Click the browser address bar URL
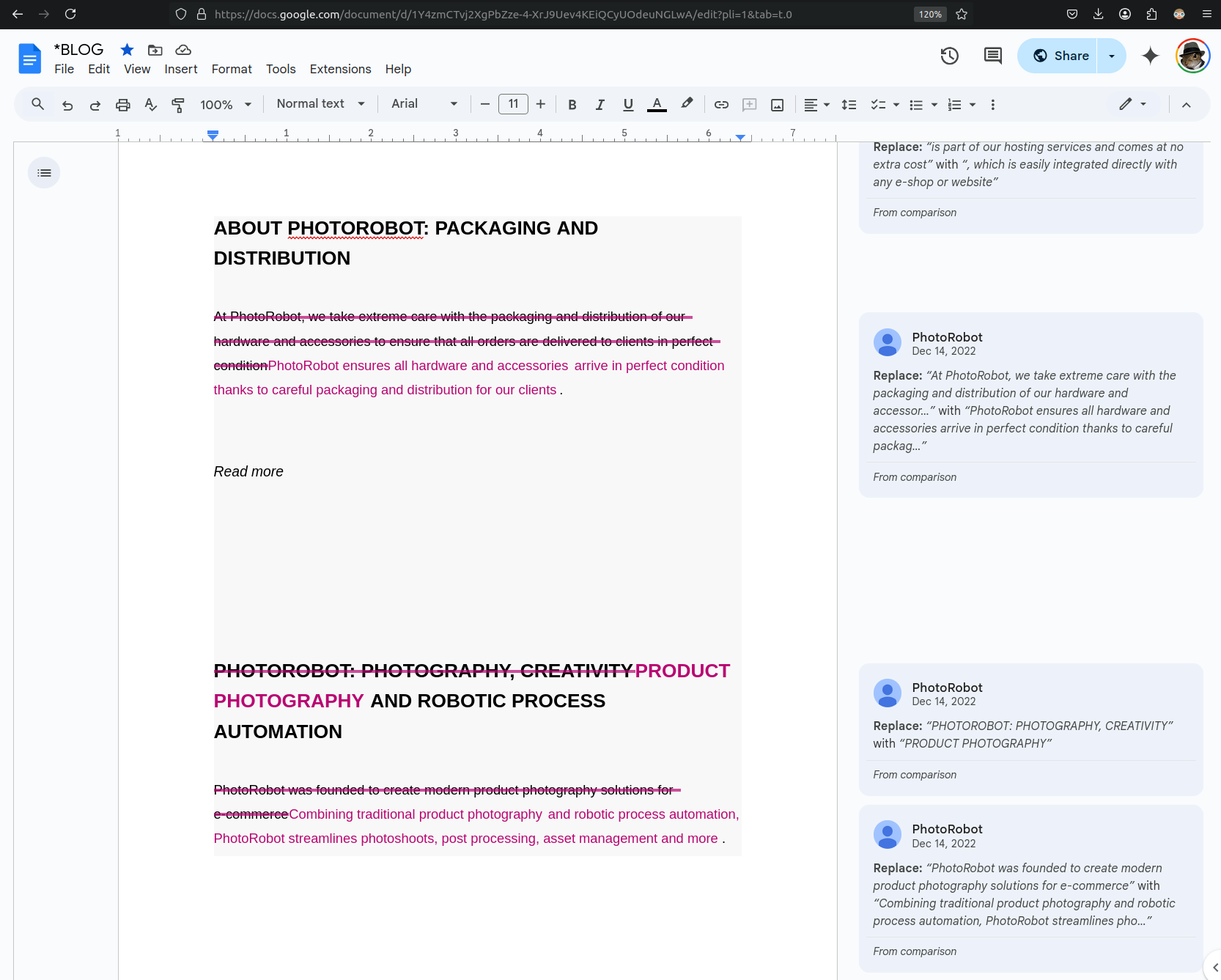This screenshot has height=980, width=1221. point(503,14)
